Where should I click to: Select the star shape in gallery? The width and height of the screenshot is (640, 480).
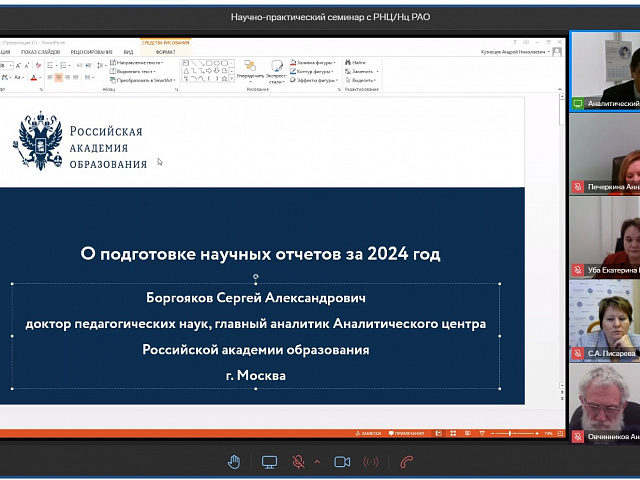tap(224, 78)
